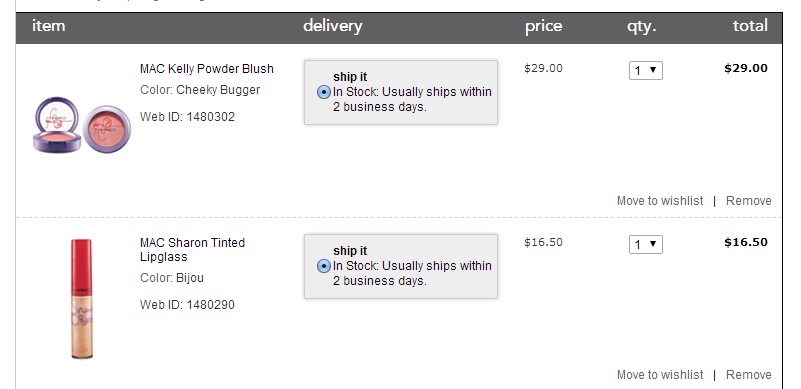Click the price column header
This screenshot has width=801, height=389.
pos(544,27)
